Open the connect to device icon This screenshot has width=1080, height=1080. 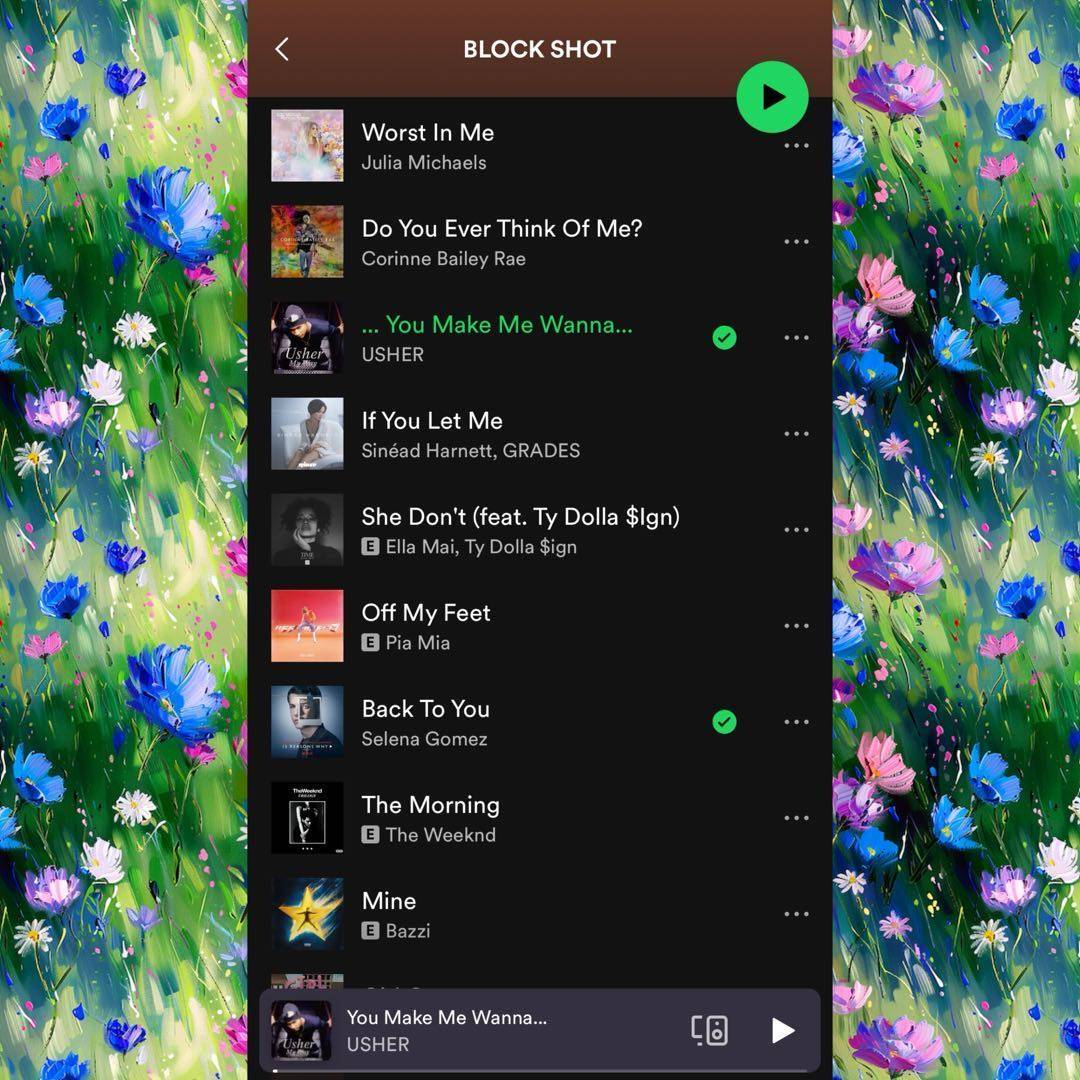point(709,1030)
